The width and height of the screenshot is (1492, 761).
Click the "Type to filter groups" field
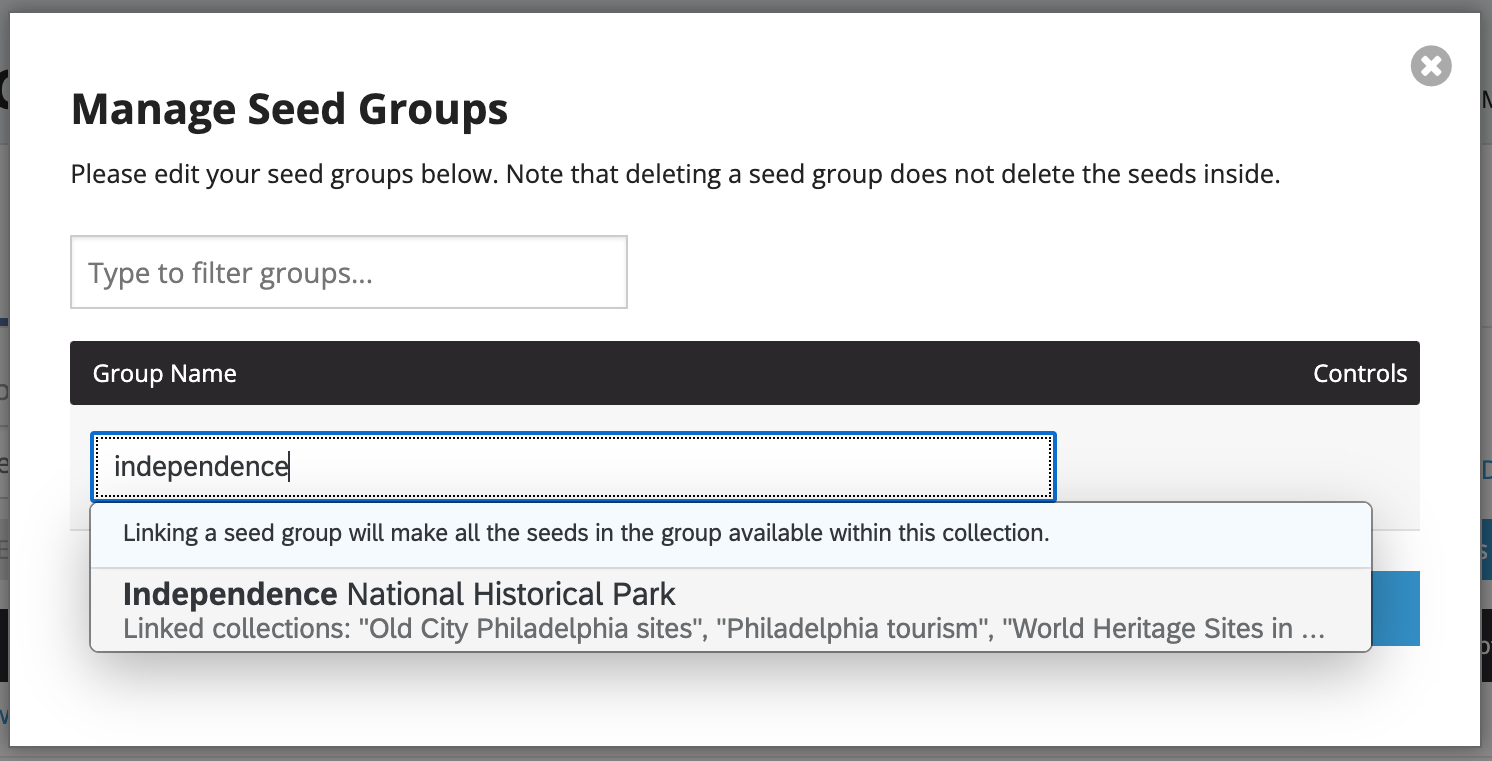click(348, 272)
